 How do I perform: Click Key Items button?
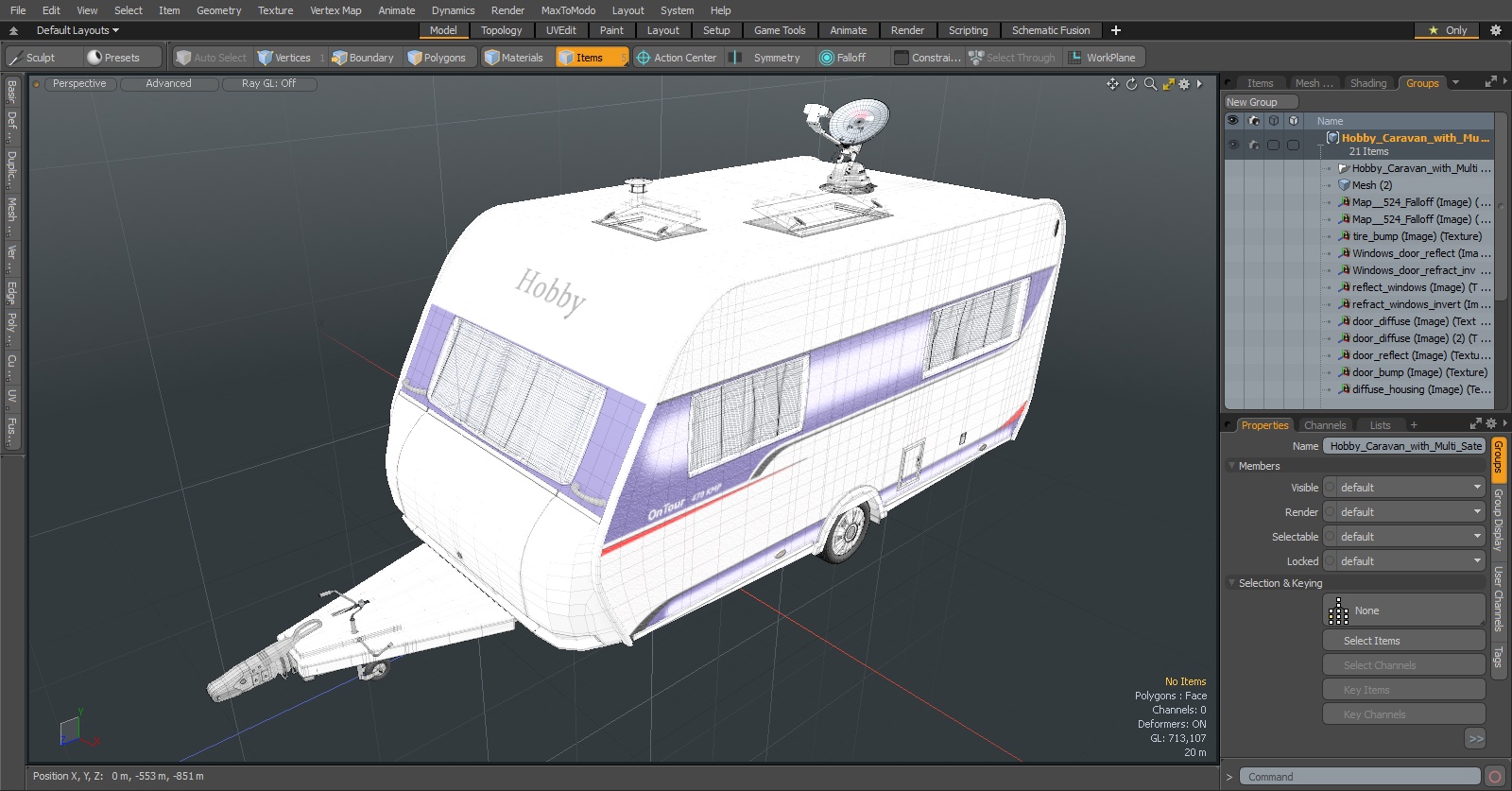click(x=1404, y=690)
